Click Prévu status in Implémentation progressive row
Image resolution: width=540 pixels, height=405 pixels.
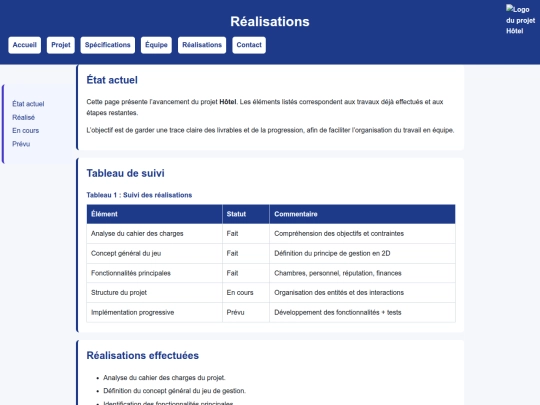tap(246, 312)
